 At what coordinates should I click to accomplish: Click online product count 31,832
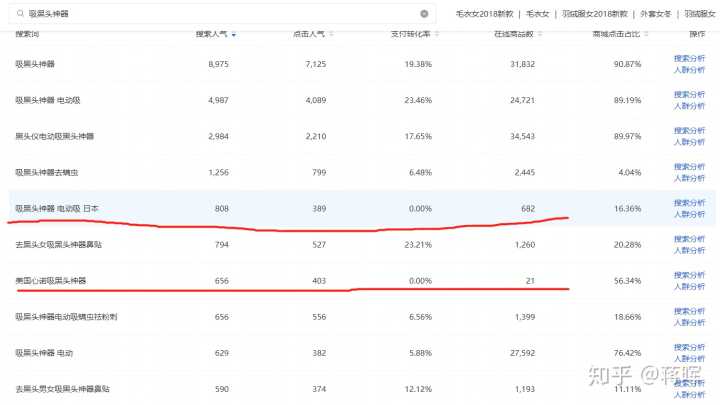[523, 64]
